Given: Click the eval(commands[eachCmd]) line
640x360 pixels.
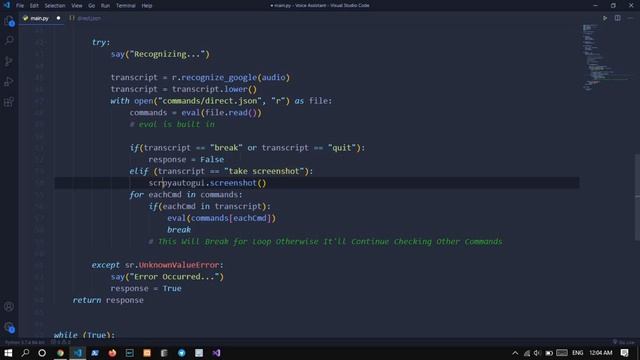Looking at the screenshot, I should [x=222, y=218].
